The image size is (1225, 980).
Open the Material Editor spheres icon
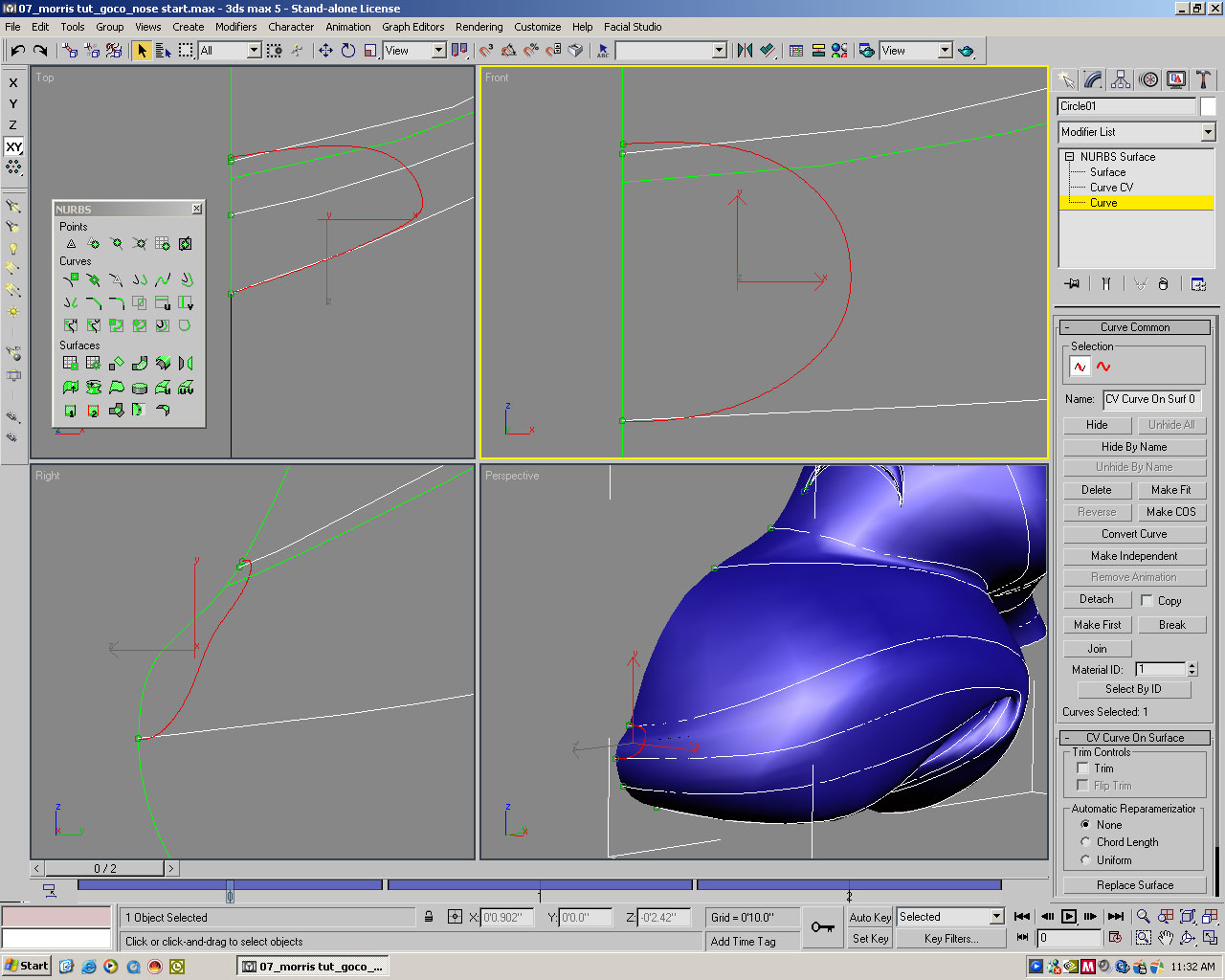(x=839, y=51)
